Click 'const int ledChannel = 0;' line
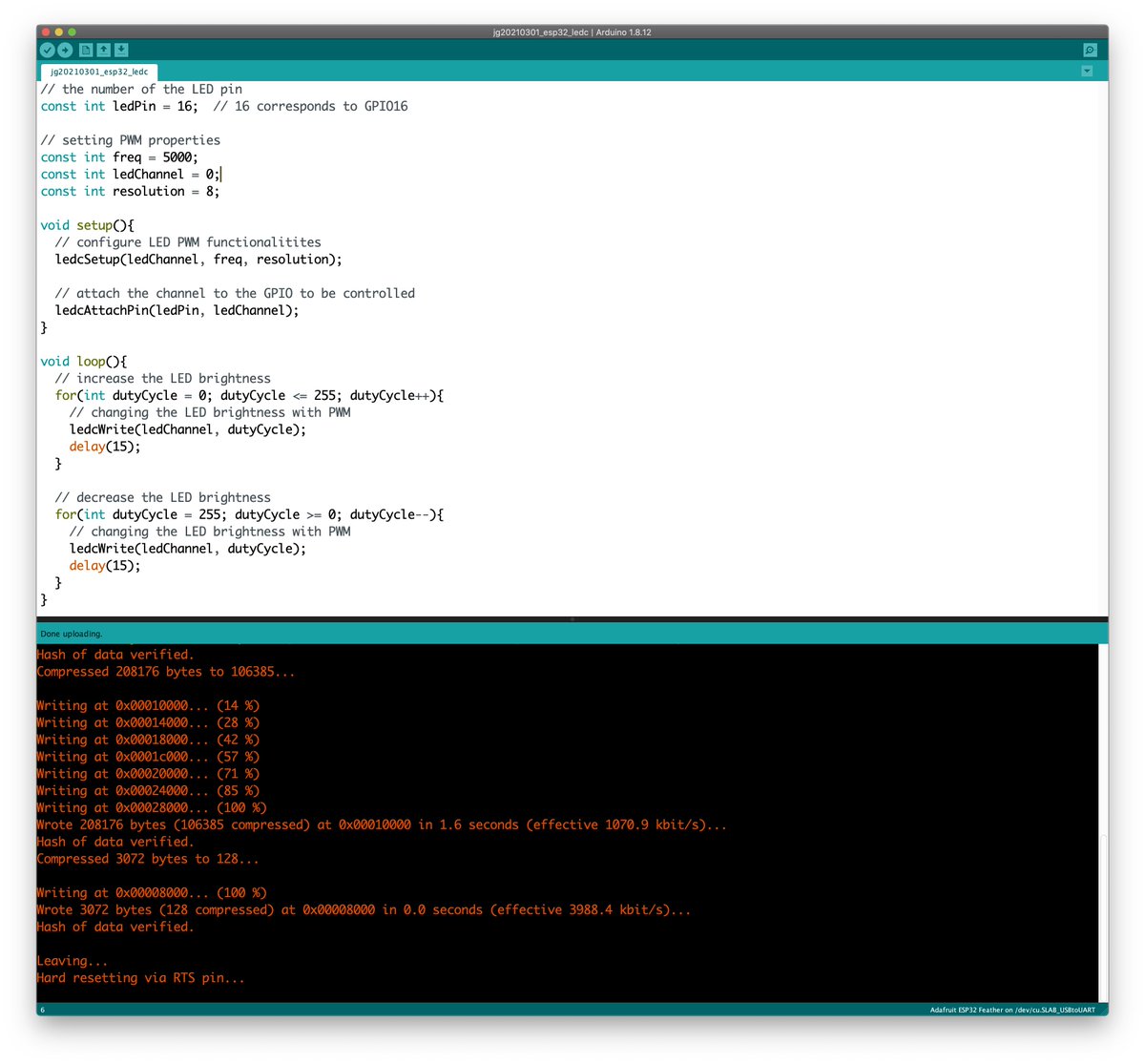Screen dimensions: 1145x1064 point(131,175)
